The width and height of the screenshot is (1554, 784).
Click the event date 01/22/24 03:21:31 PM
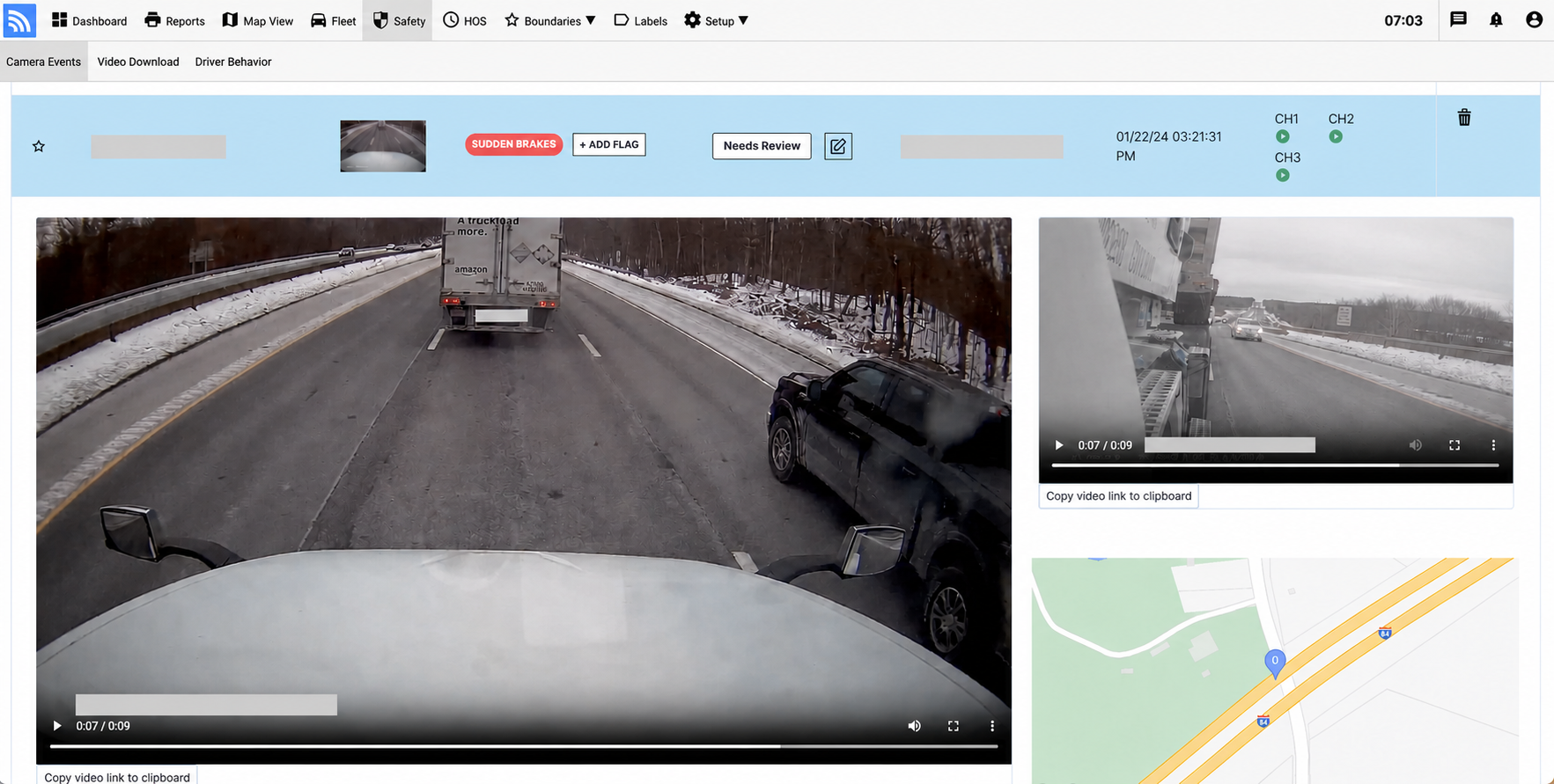[1169, 146]
